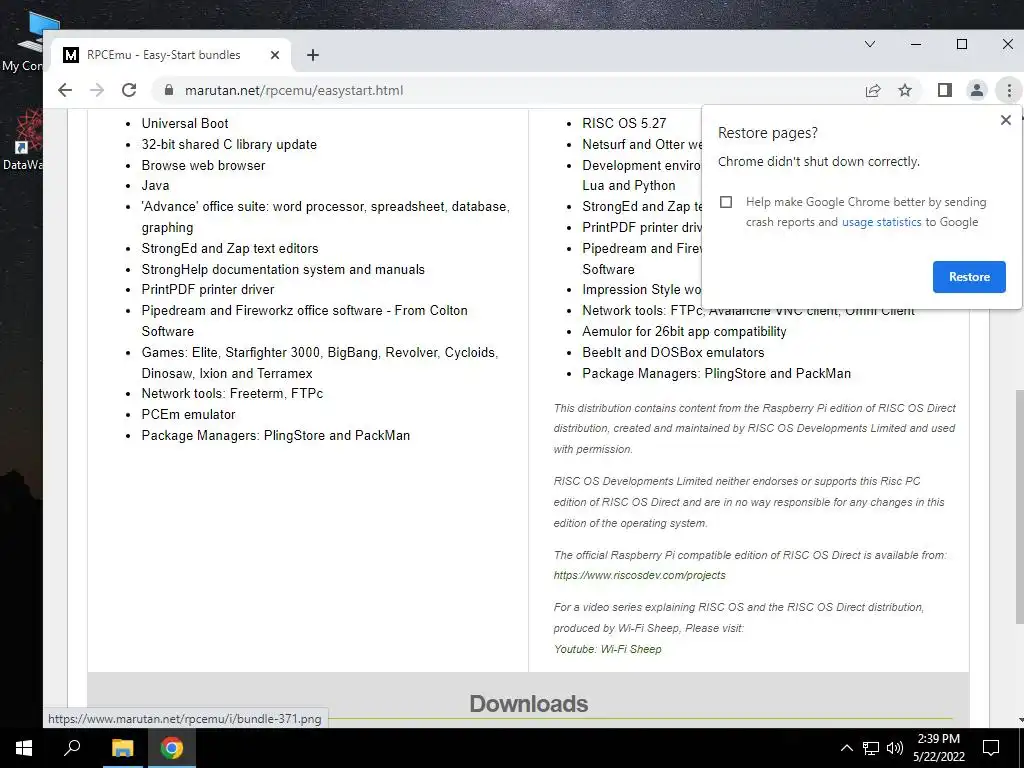Click the 'Java' list item
This screenshot has width=1024, height=768.
tap(155, 185)
